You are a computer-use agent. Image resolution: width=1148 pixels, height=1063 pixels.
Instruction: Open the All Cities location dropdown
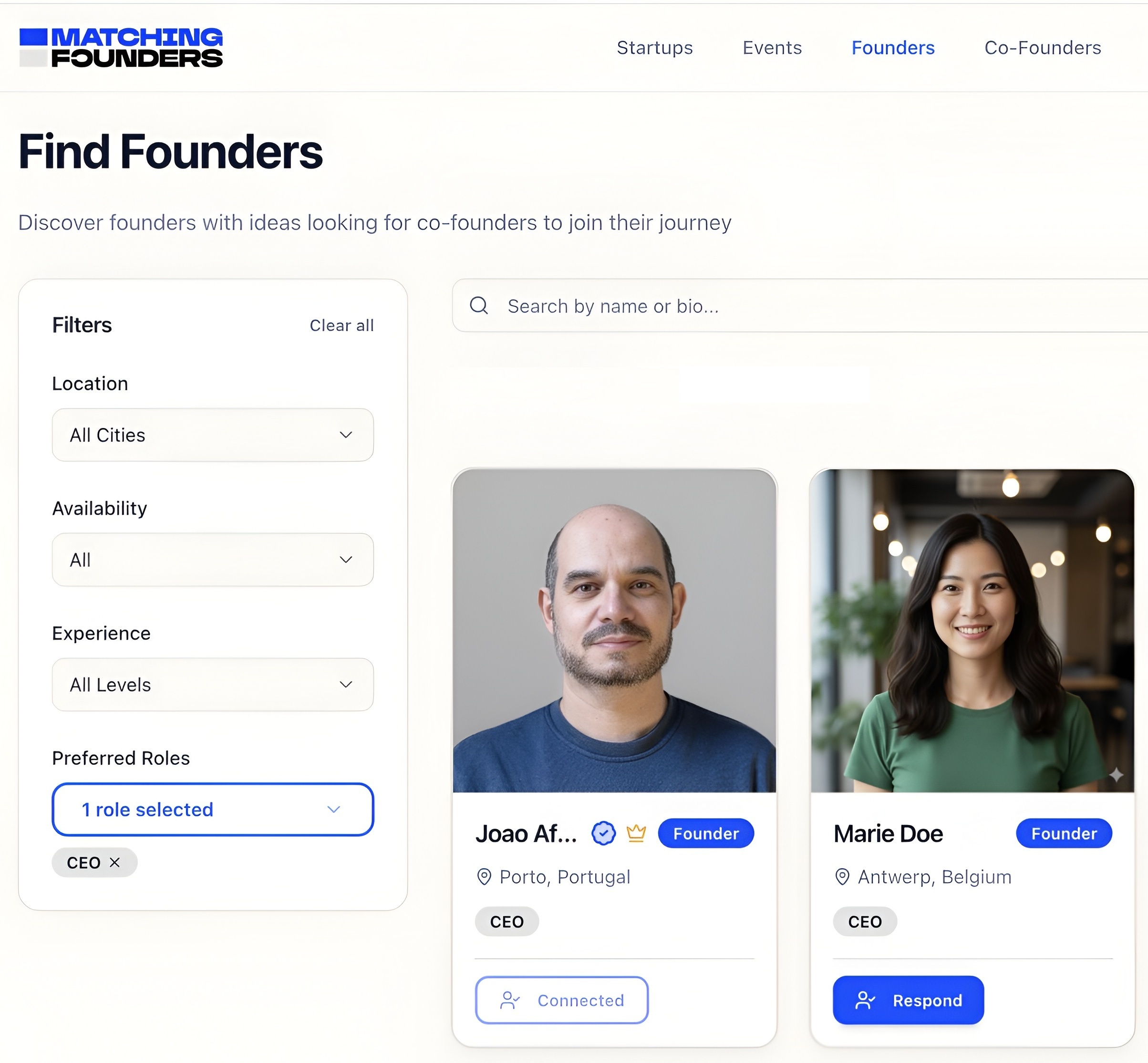(x=213, y=435)
